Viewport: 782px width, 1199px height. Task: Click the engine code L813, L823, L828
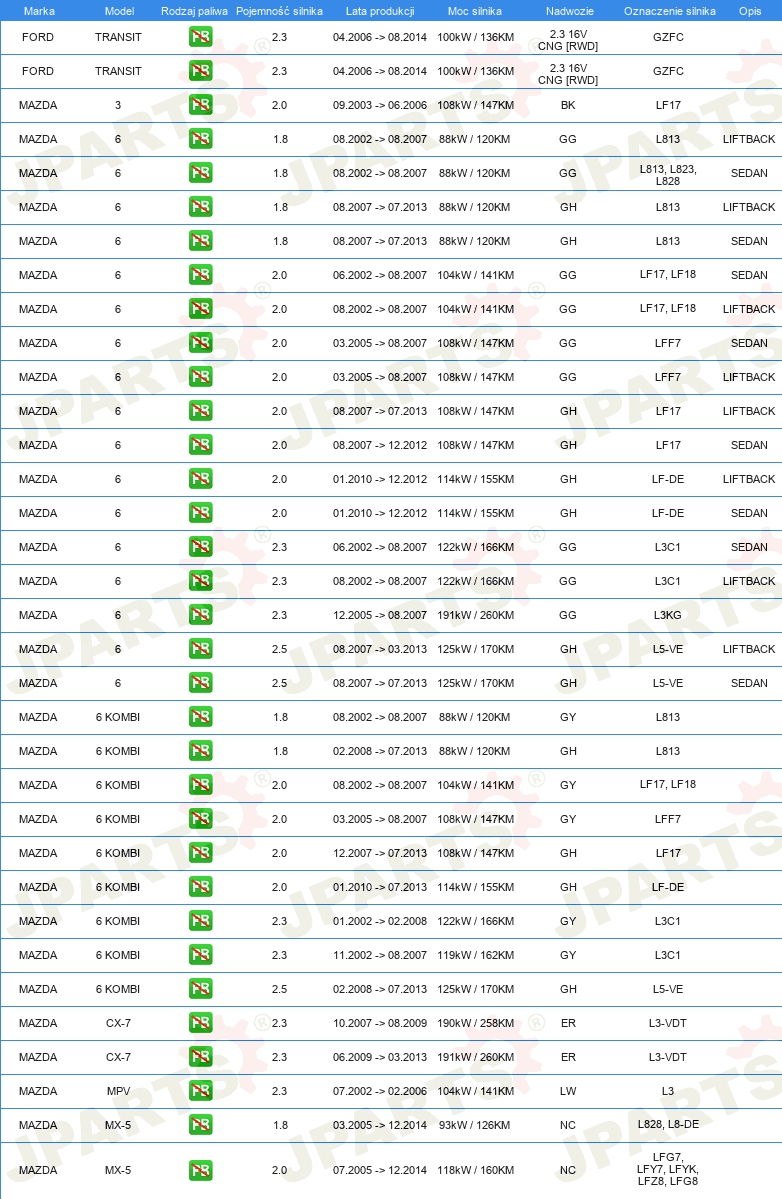[x=667, y=174]
